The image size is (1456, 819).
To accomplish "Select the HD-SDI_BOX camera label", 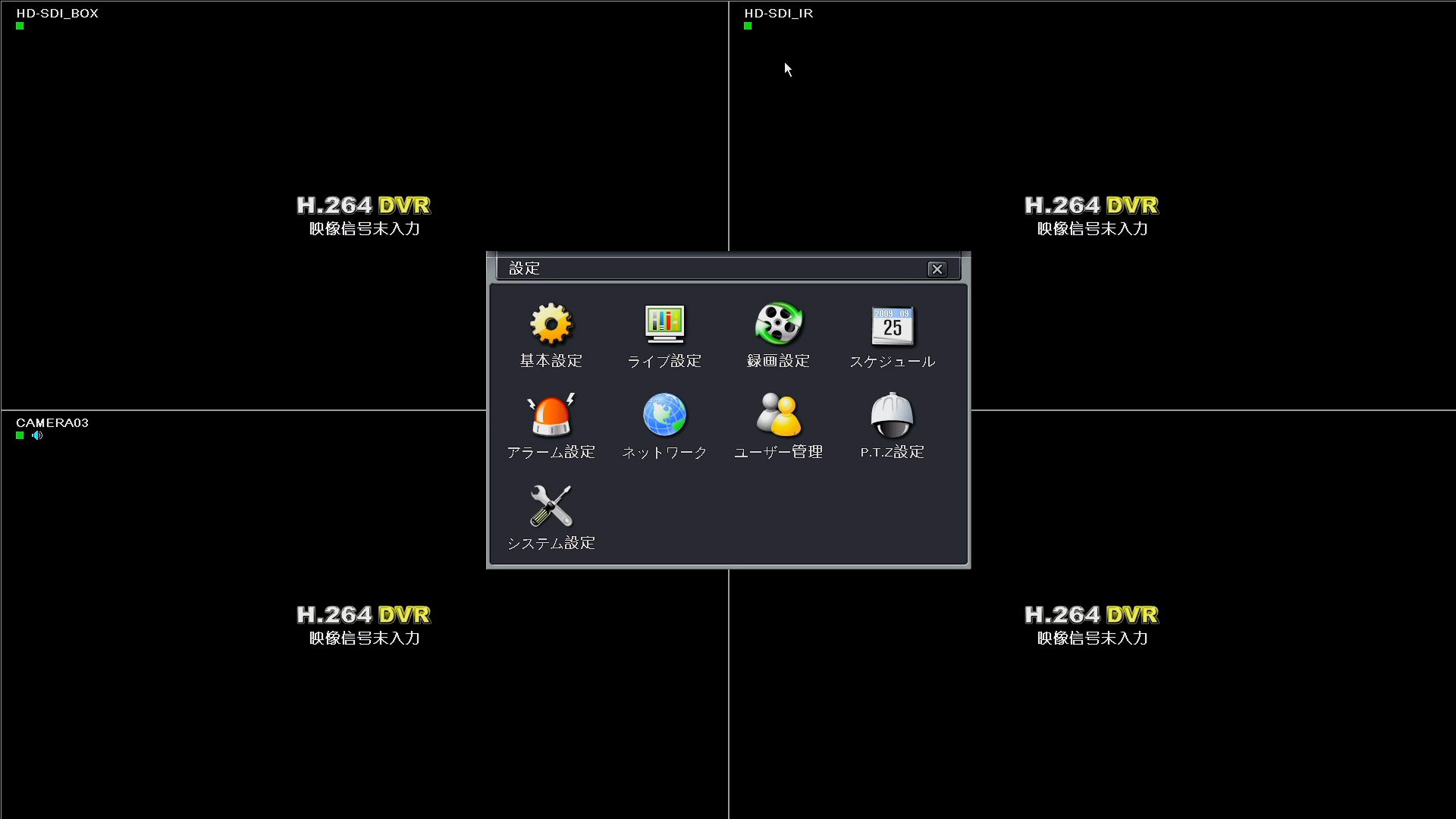I will 58,14.
